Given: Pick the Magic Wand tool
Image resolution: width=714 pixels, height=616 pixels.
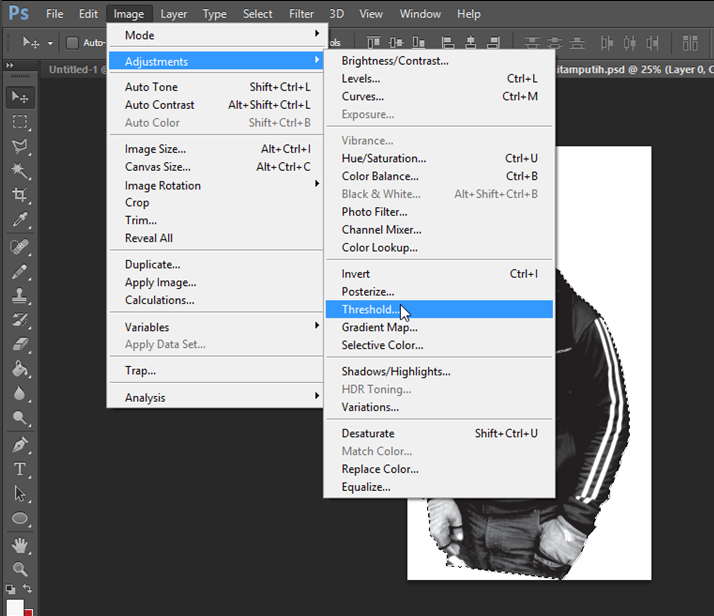Looking at the screenshot, I should 20,171.
